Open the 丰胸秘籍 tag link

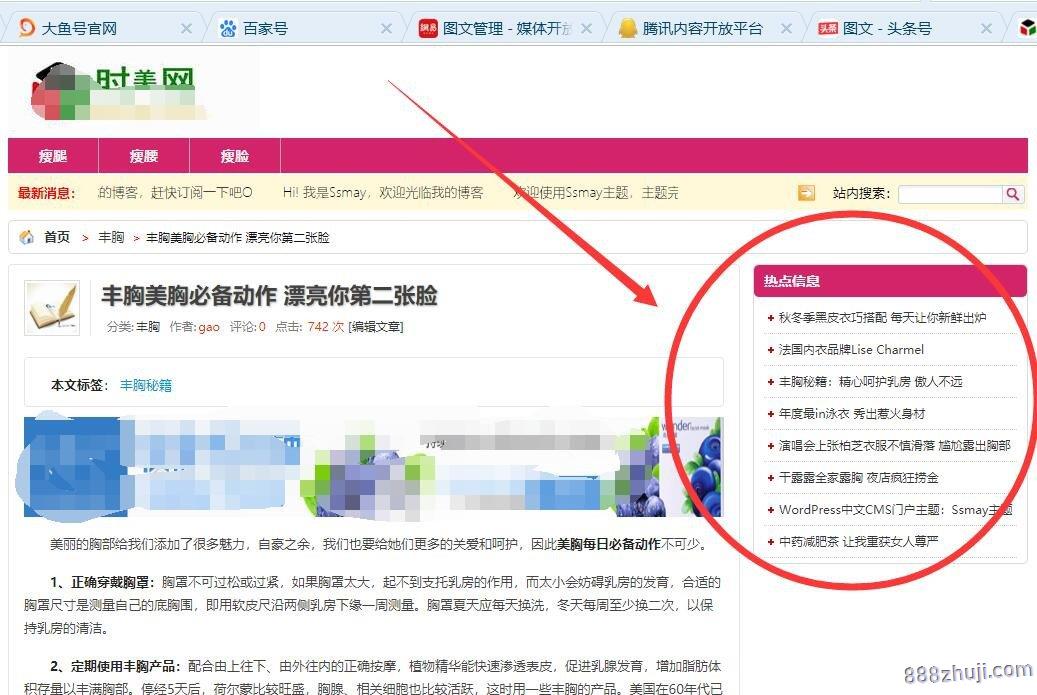146,385
